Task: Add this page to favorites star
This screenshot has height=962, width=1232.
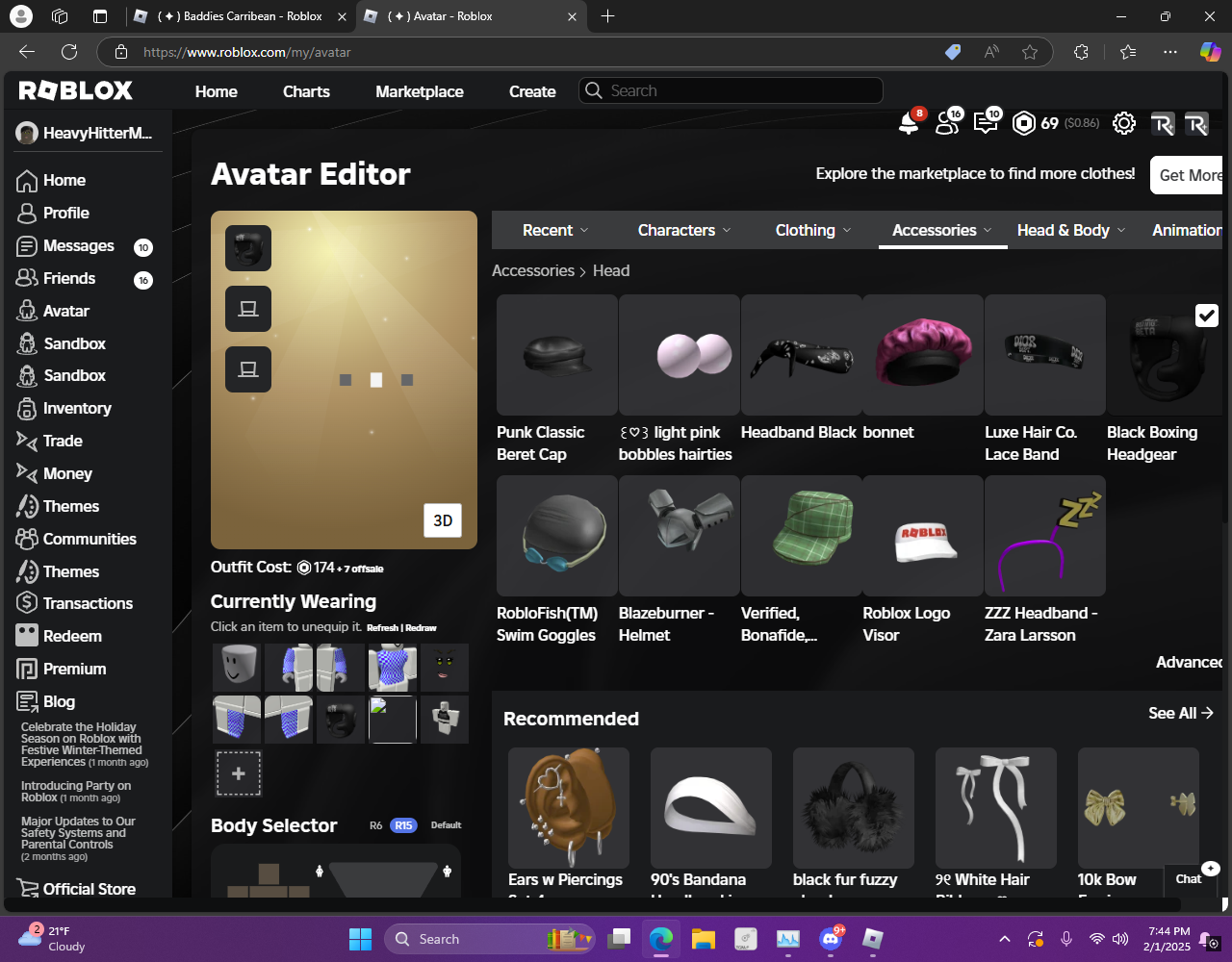Action: coord(1030,52)
